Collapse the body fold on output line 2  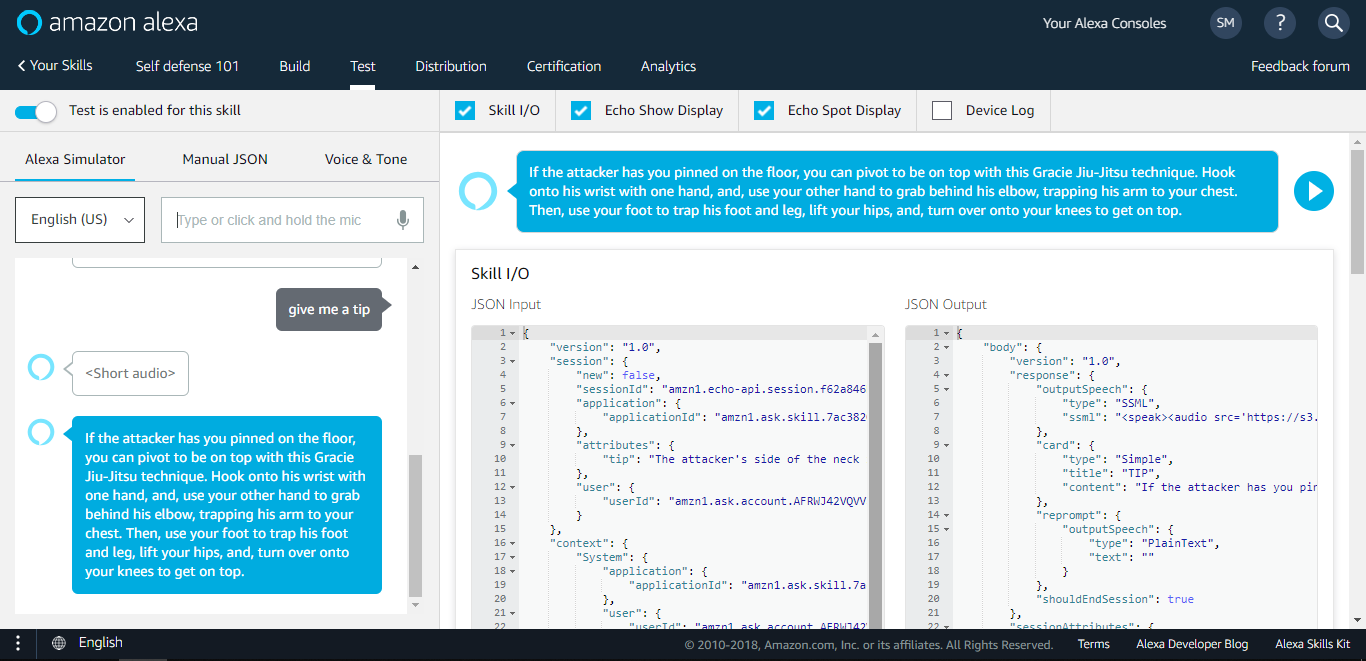coord(946,347)
